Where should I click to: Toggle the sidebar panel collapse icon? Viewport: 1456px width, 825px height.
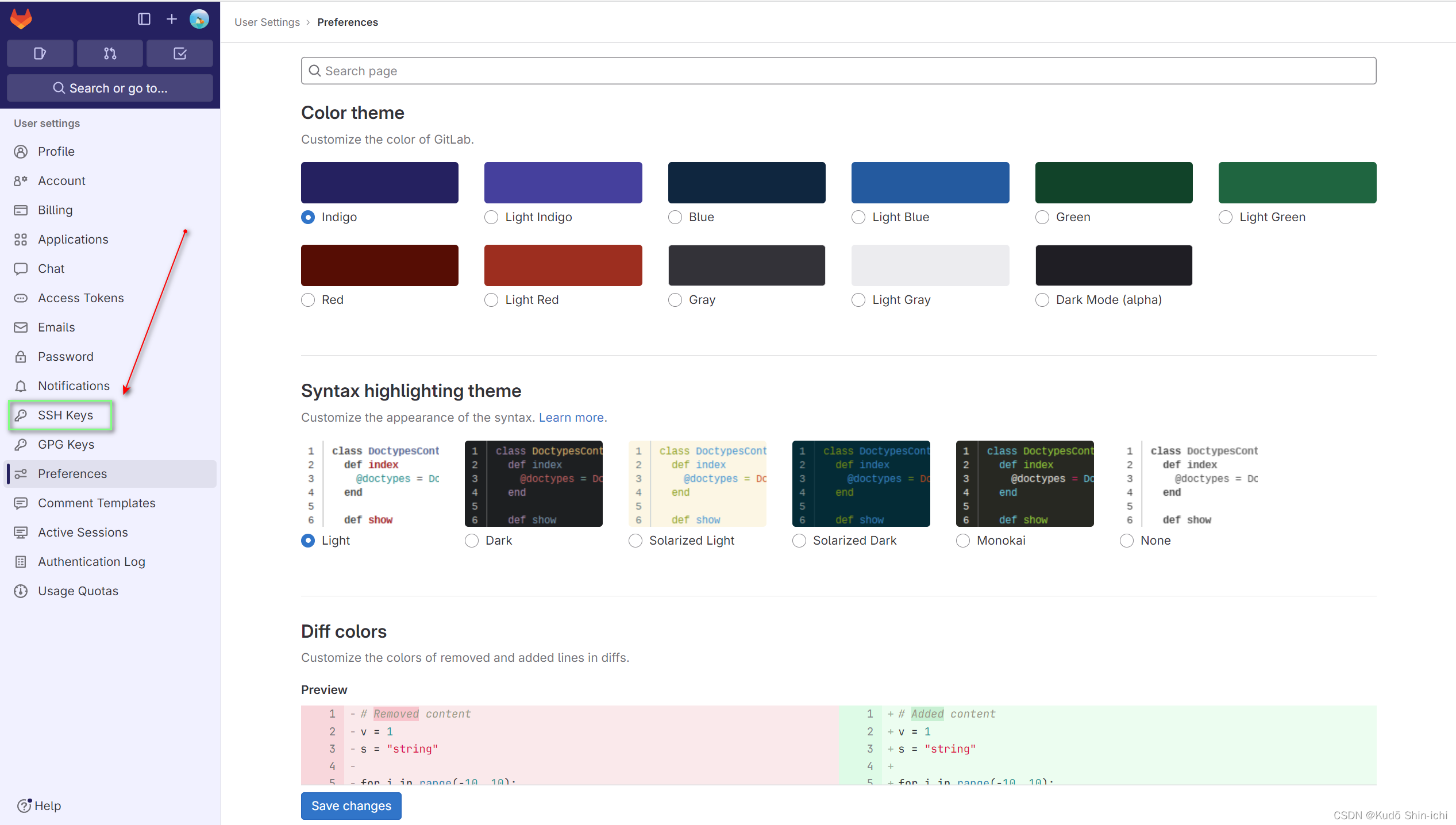click(144, 19)
